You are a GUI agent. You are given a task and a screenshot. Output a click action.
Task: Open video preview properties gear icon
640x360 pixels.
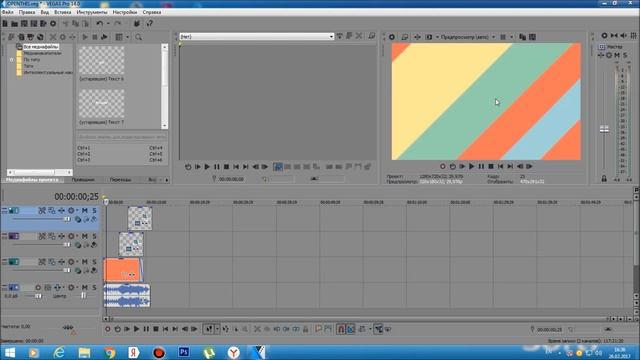tap(391, 37)
